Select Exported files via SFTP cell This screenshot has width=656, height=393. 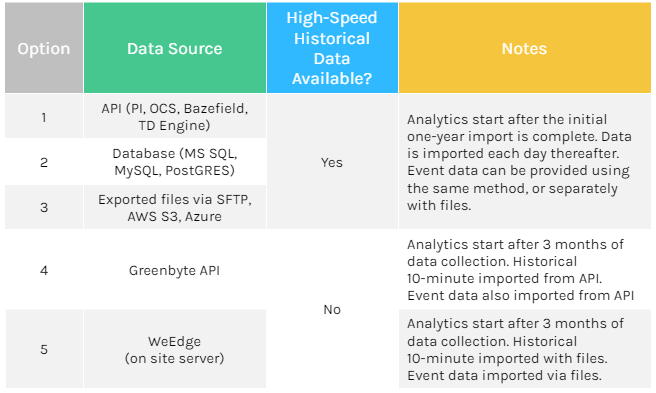tap(175, 207)
